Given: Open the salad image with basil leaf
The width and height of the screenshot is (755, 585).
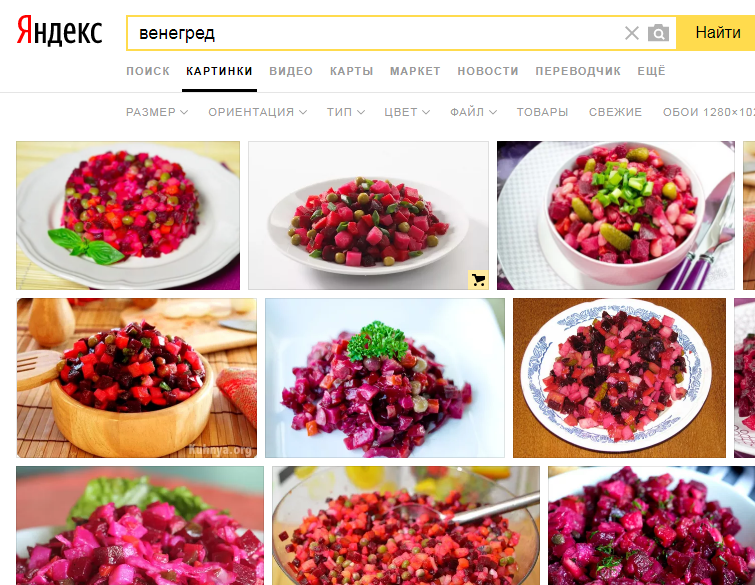Looking at the screenshot, I should (x=128, y=215).
